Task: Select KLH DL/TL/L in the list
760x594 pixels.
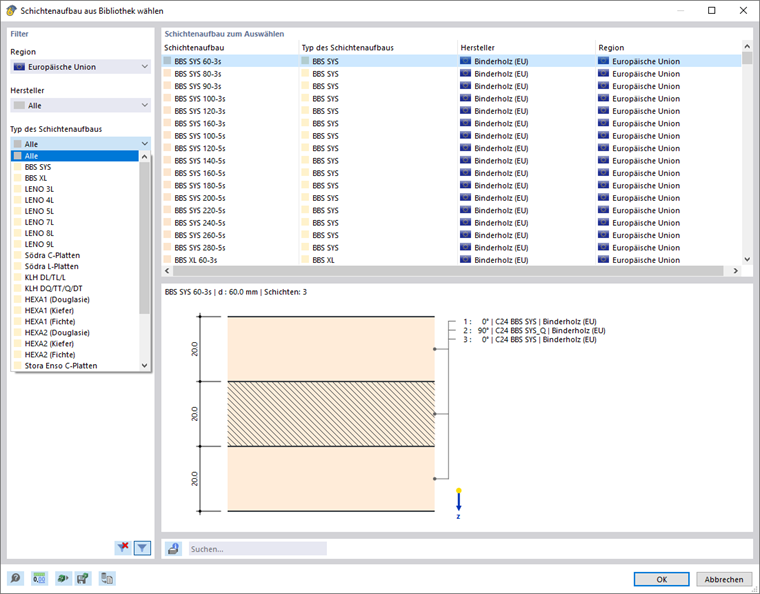Action: tap(75, 277)
